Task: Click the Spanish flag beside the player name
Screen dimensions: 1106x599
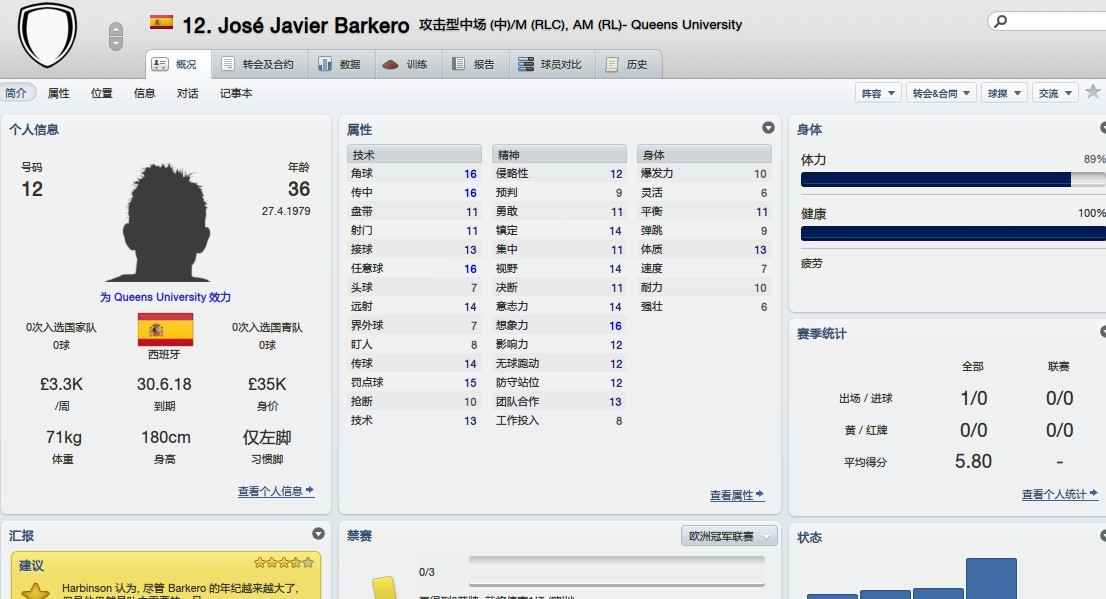Action: [x=161, y=23]
